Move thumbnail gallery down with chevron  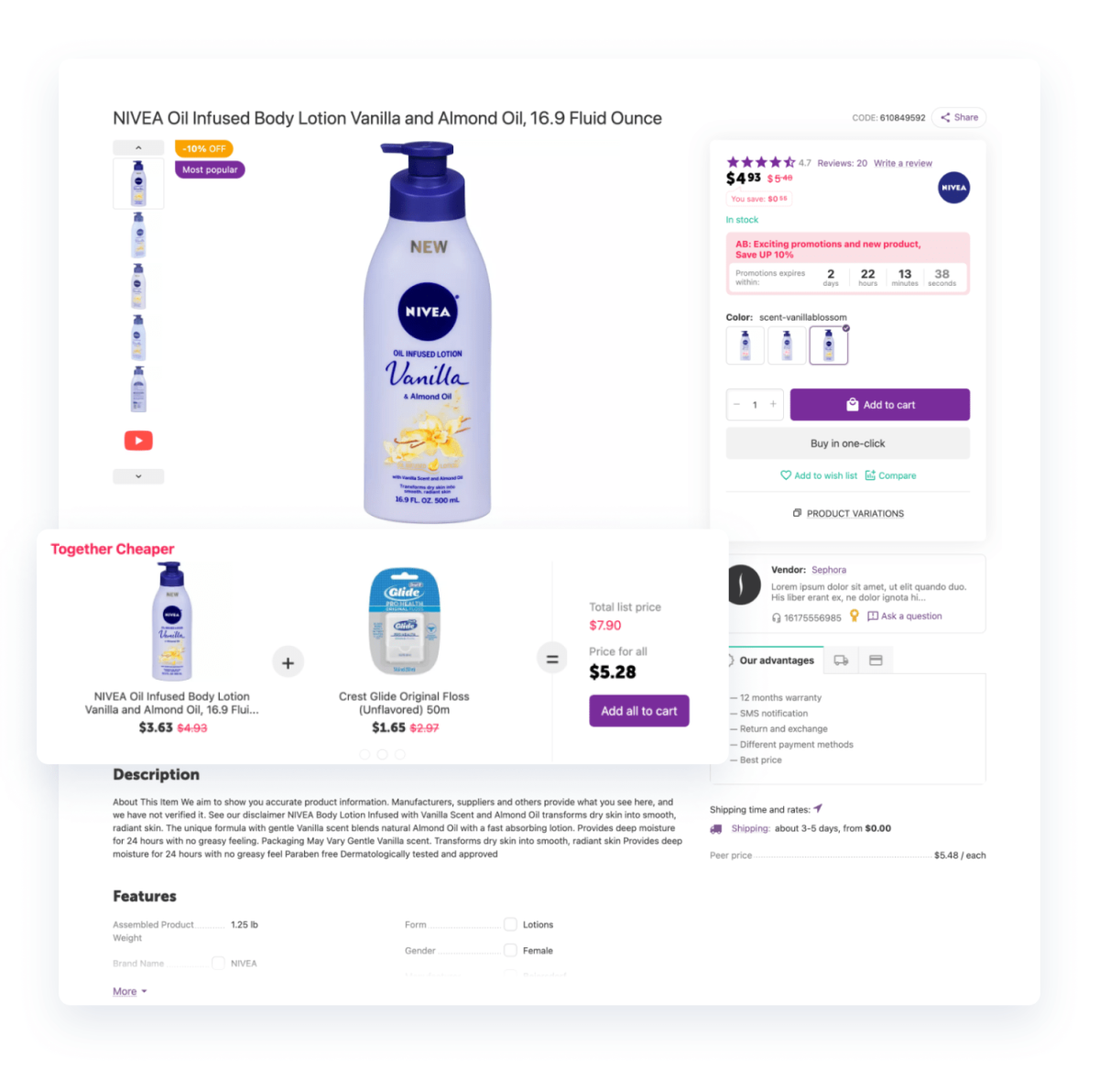coord(138,476)
